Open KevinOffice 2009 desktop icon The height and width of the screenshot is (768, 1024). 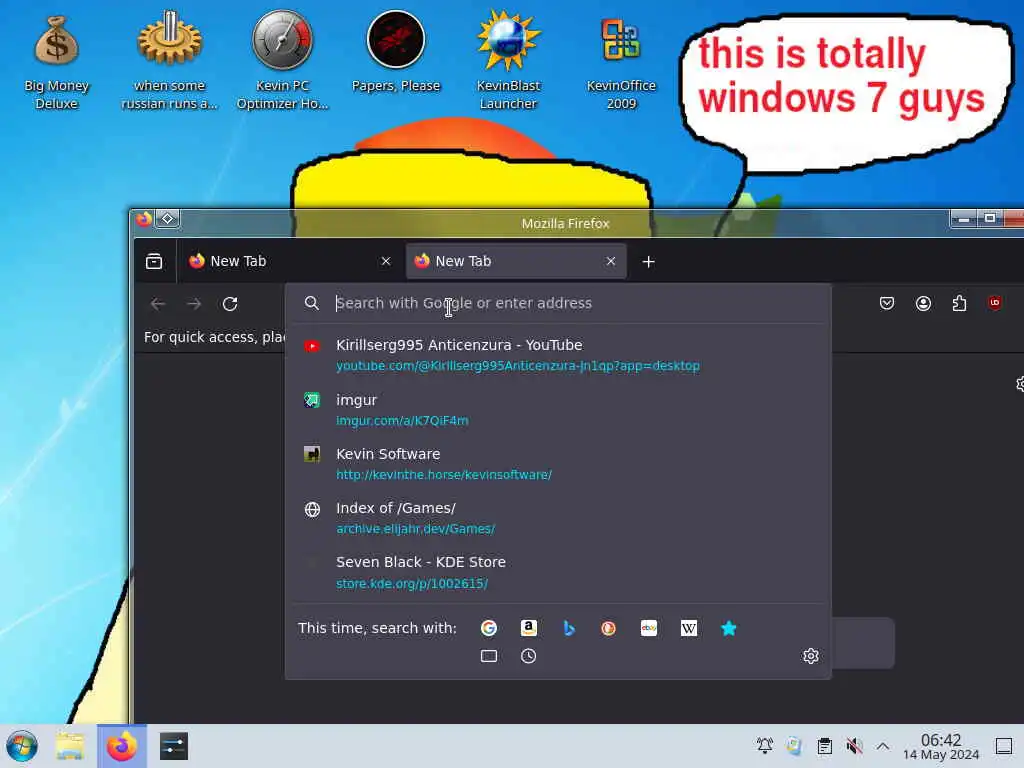click(621, 62)
